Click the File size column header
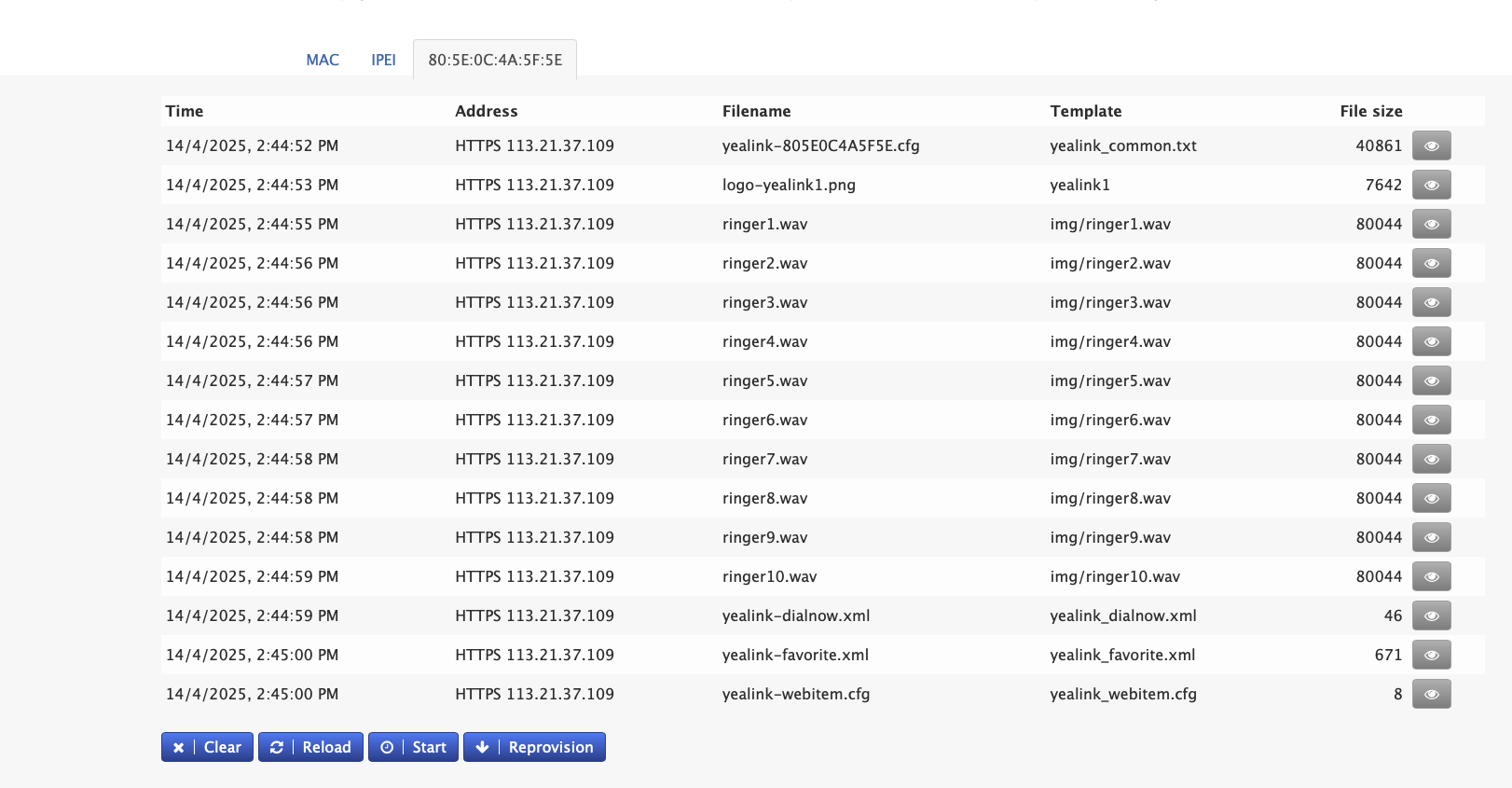1512x788 pixels. pos(1370,111)
